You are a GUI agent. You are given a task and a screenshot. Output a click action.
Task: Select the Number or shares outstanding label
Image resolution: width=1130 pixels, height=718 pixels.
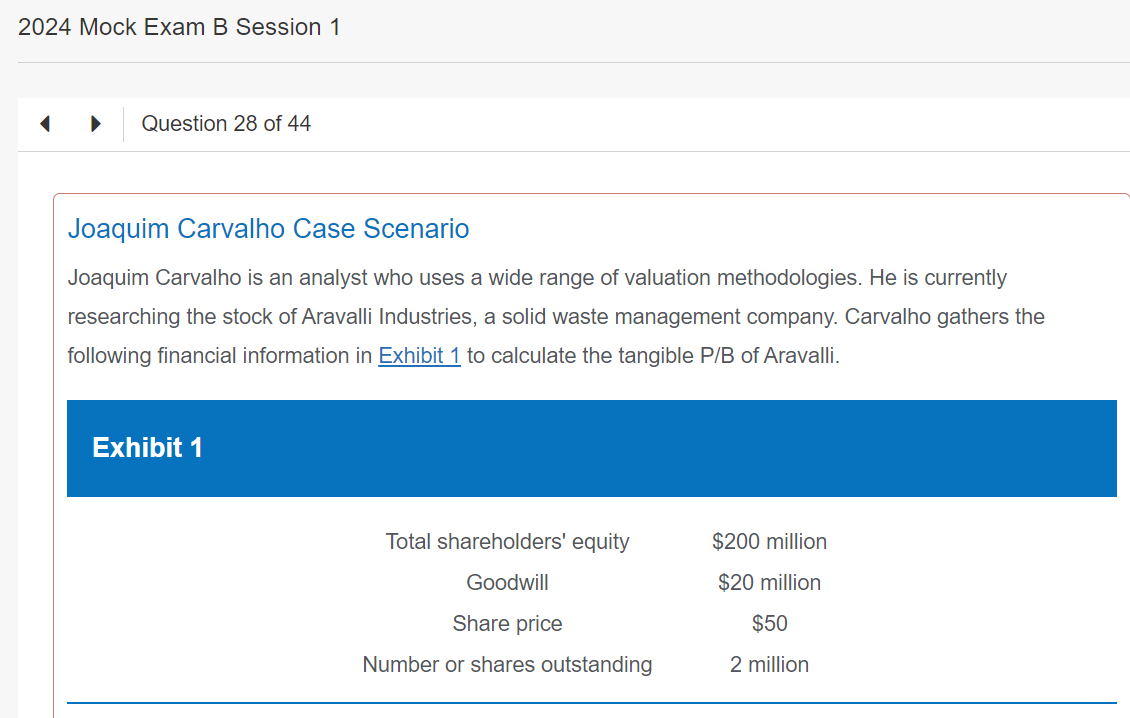coord(507,665)
